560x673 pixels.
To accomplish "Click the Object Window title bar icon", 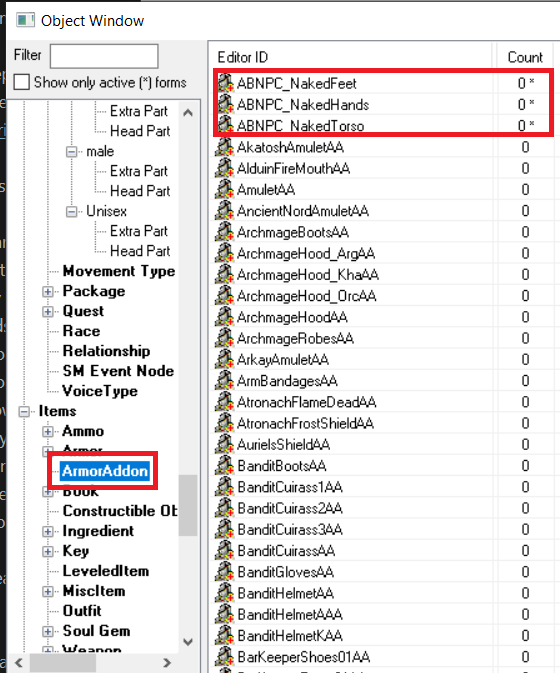I will [x=25, y=20].
